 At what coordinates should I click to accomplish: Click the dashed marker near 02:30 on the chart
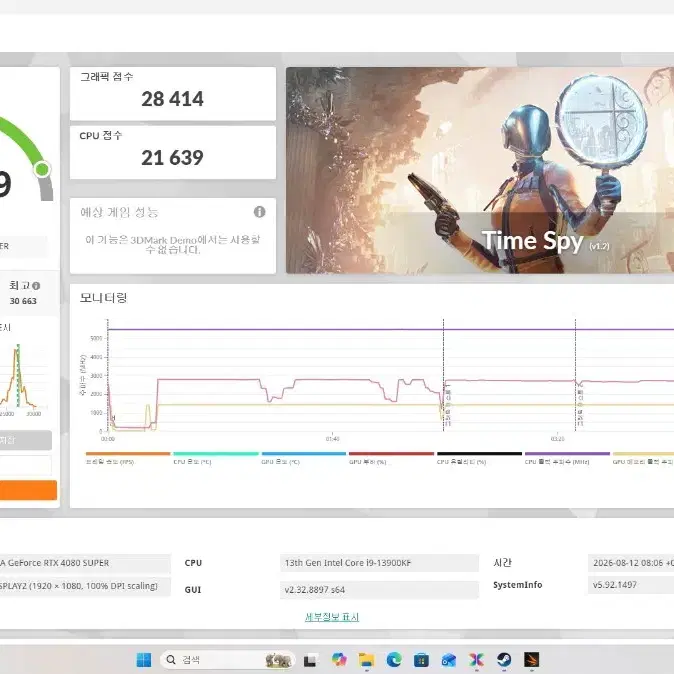pyautogui.click(x=443, y=375)
